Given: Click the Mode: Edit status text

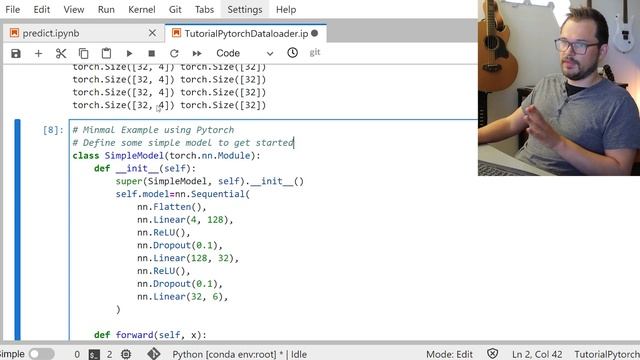Looking at the screenshot, I should 449,354.
